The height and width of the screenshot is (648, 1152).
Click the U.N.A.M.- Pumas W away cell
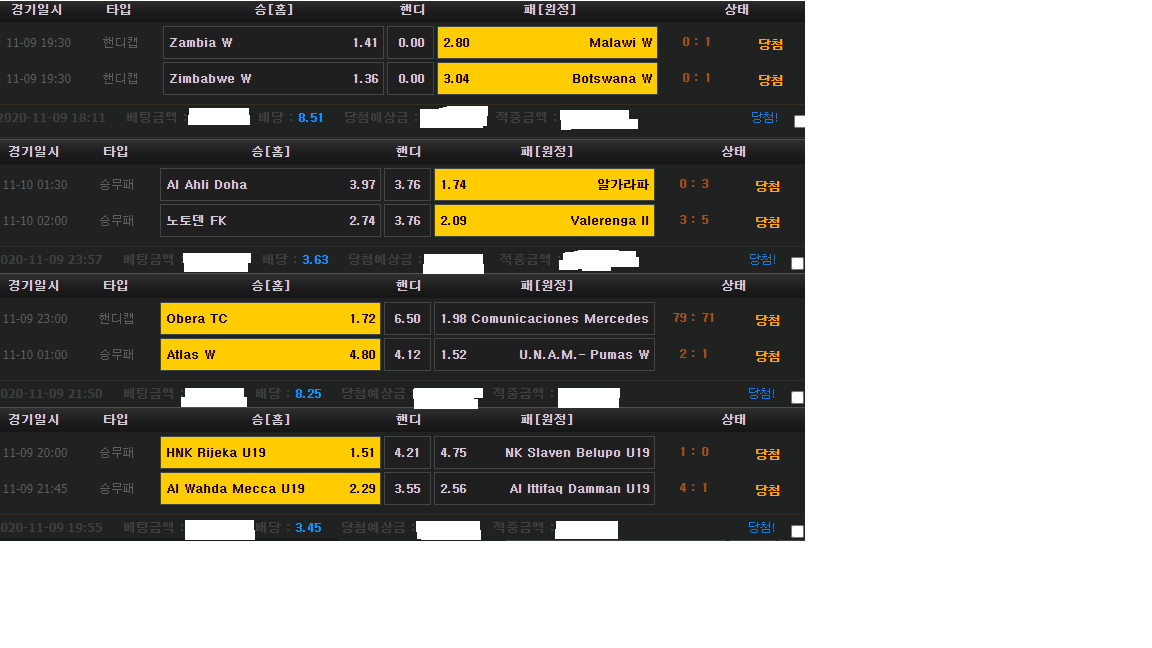544,354
